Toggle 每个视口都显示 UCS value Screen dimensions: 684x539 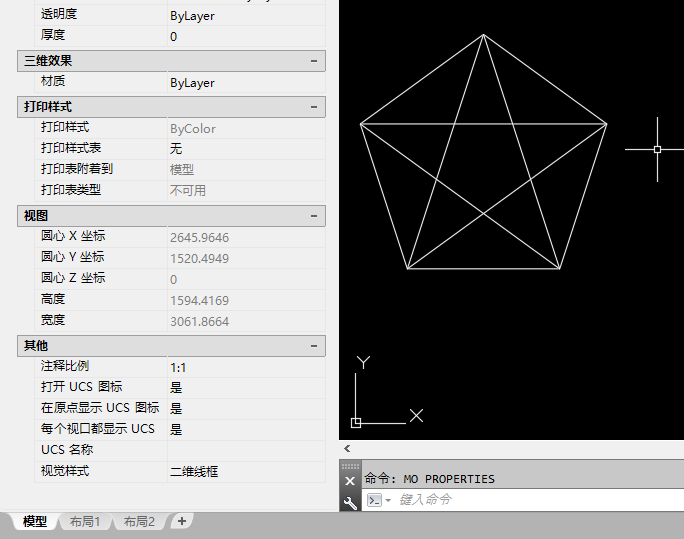coord(246,430)
